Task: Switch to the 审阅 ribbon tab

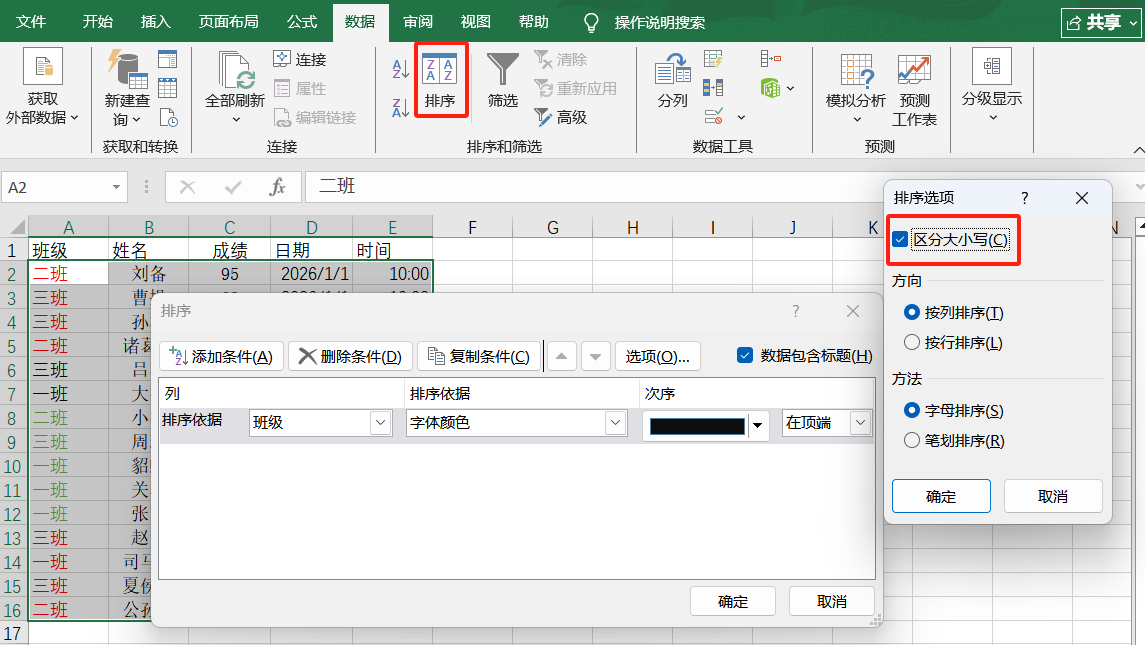Action: [420, 20]
